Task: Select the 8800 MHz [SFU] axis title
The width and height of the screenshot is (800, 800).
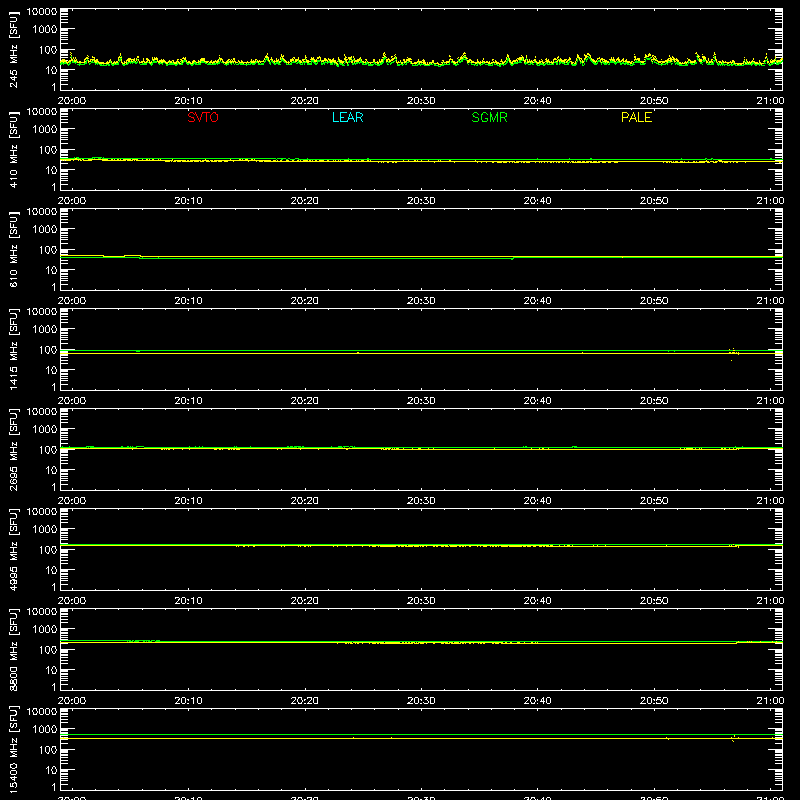Action: [13, 649]
